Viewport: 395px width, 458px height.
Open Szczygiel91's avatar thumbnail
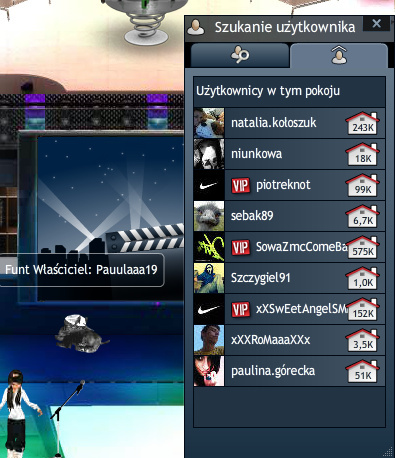pos(209,278)
